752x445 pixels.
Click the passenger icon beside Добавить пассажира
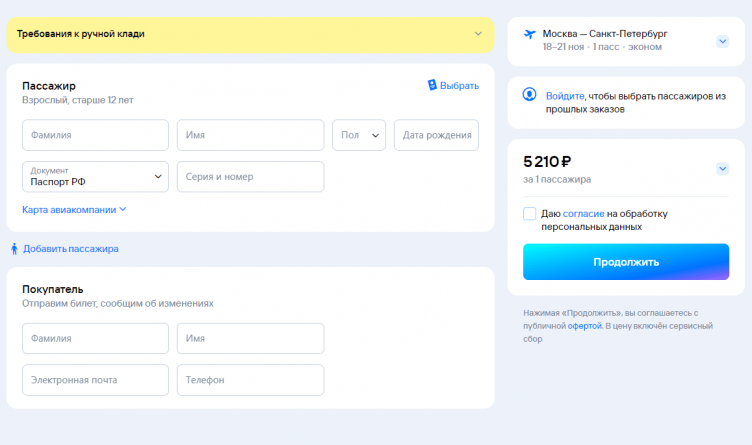(x=14, y=249)
